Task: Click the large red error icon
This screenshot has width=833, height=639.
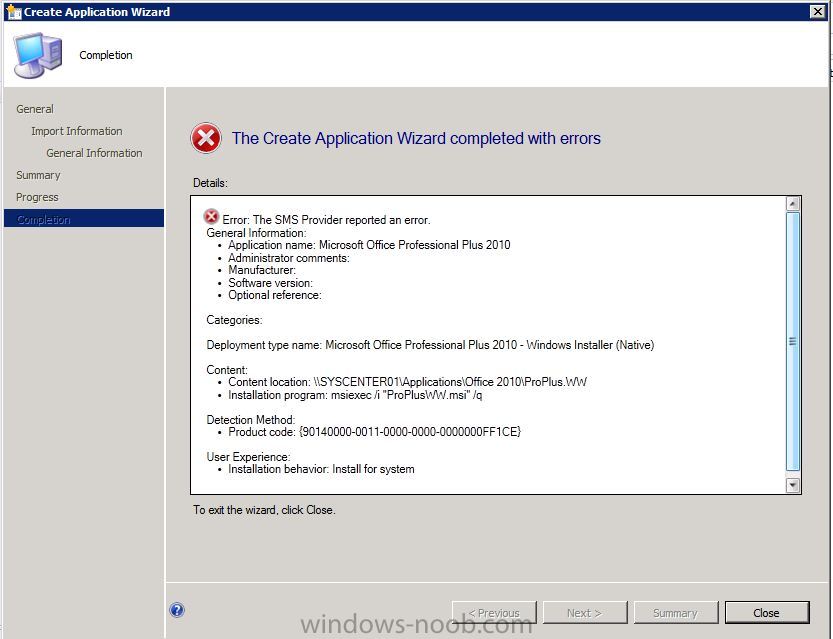Action: [x=206, y=138]
